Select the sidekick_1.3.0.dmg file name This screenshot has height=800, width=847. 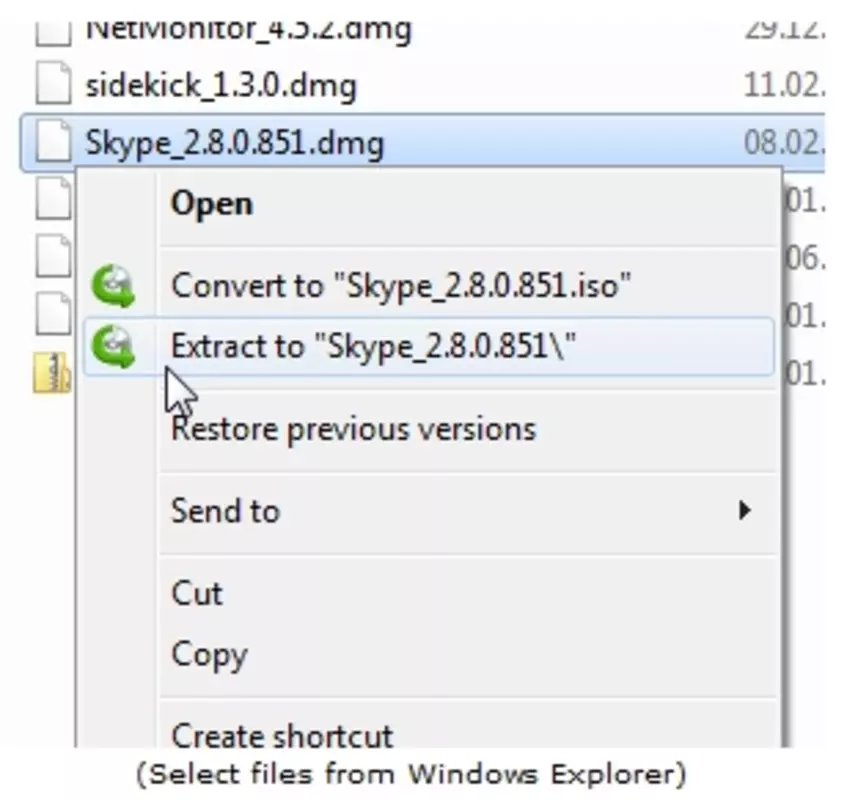click(x=221, y=86)
